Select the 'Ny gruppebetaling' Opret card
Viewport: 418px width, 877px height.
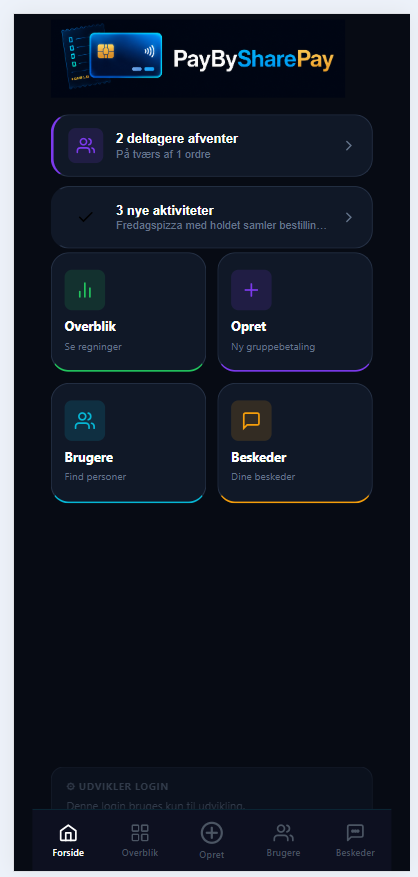pos(295,312)
